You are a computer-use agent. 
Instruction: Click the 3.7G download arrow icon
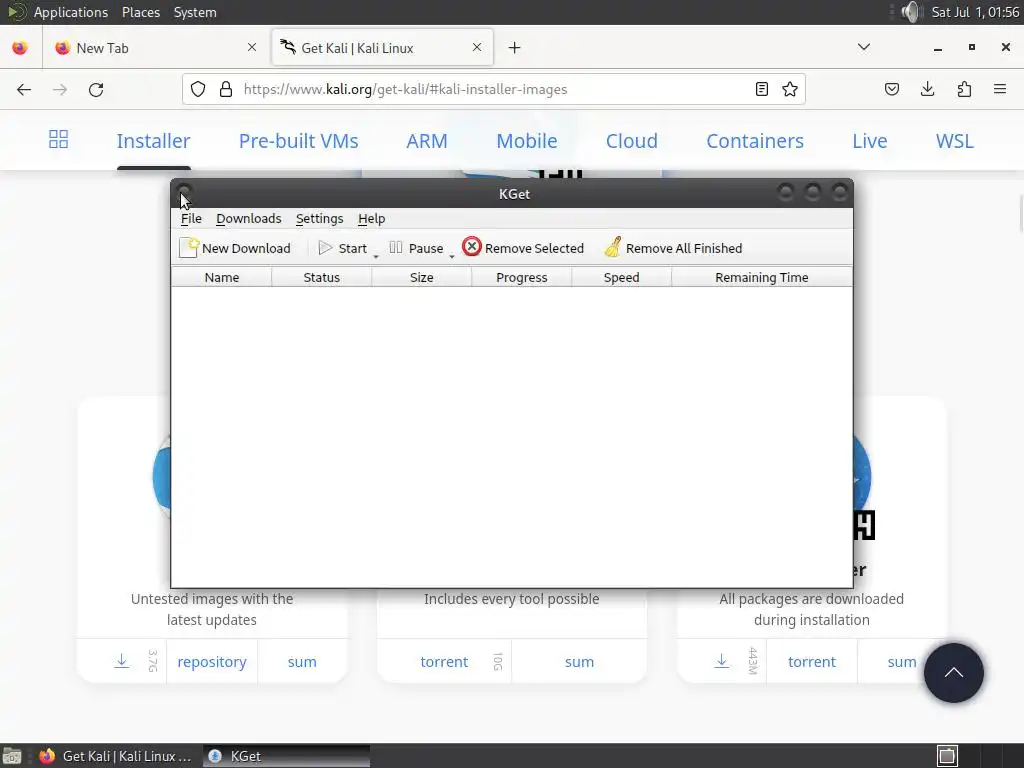121,661
